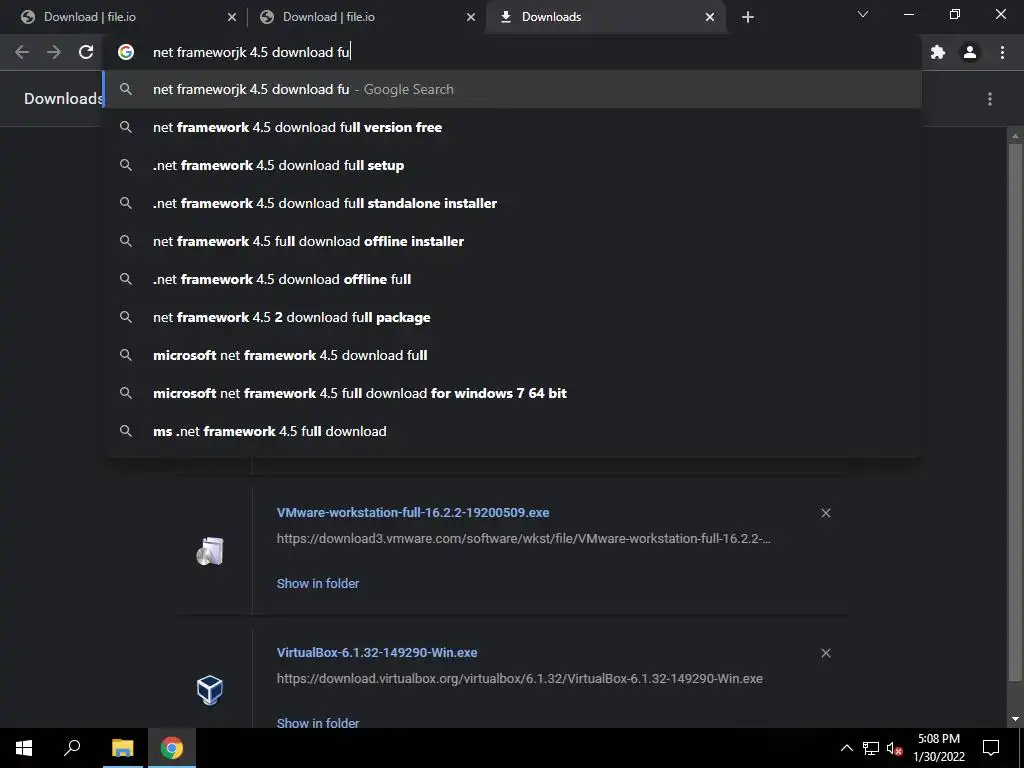The height and width of the screenshot is (768, 1024).
Task: Open the Chrome profile avatar
Action: coord(970,52)
